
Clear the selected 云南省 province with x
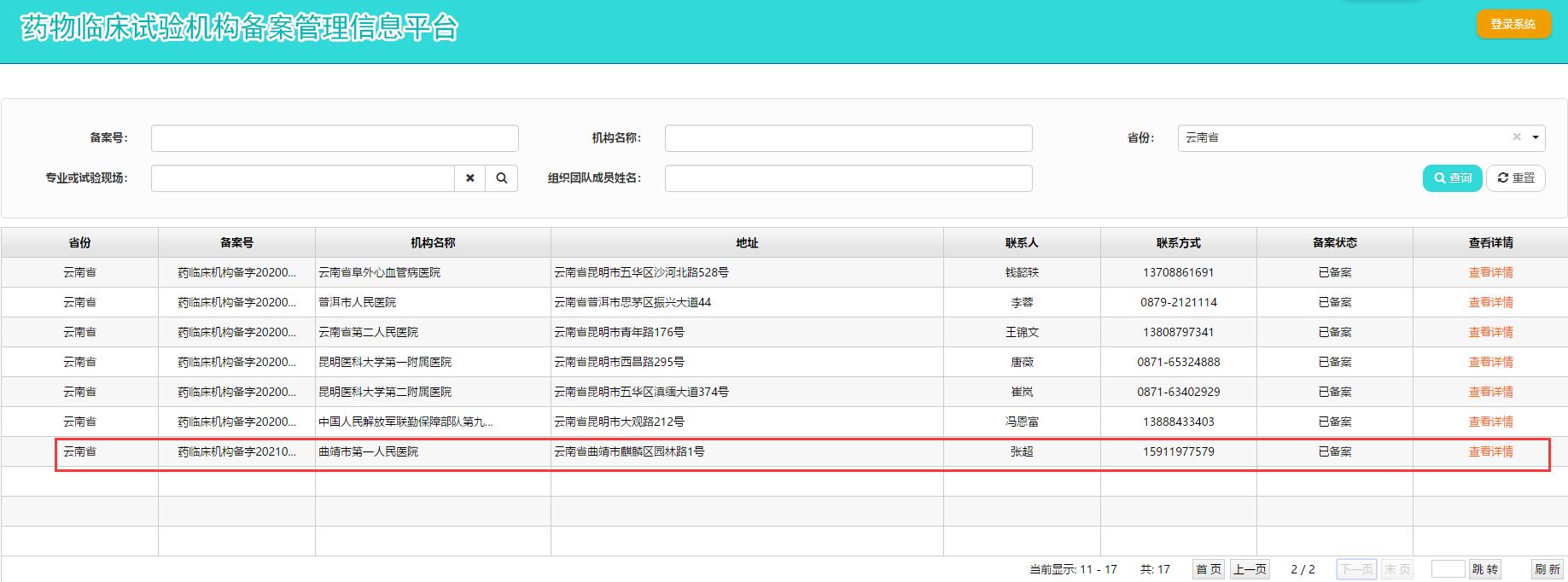coord(1517,137)
